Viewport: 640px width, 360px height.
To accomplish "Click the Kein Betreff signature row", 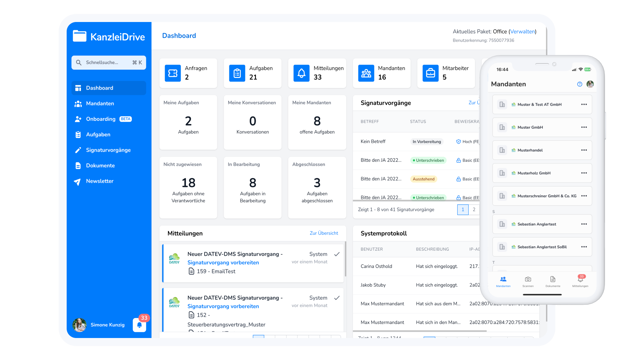I will click(416, 142).
